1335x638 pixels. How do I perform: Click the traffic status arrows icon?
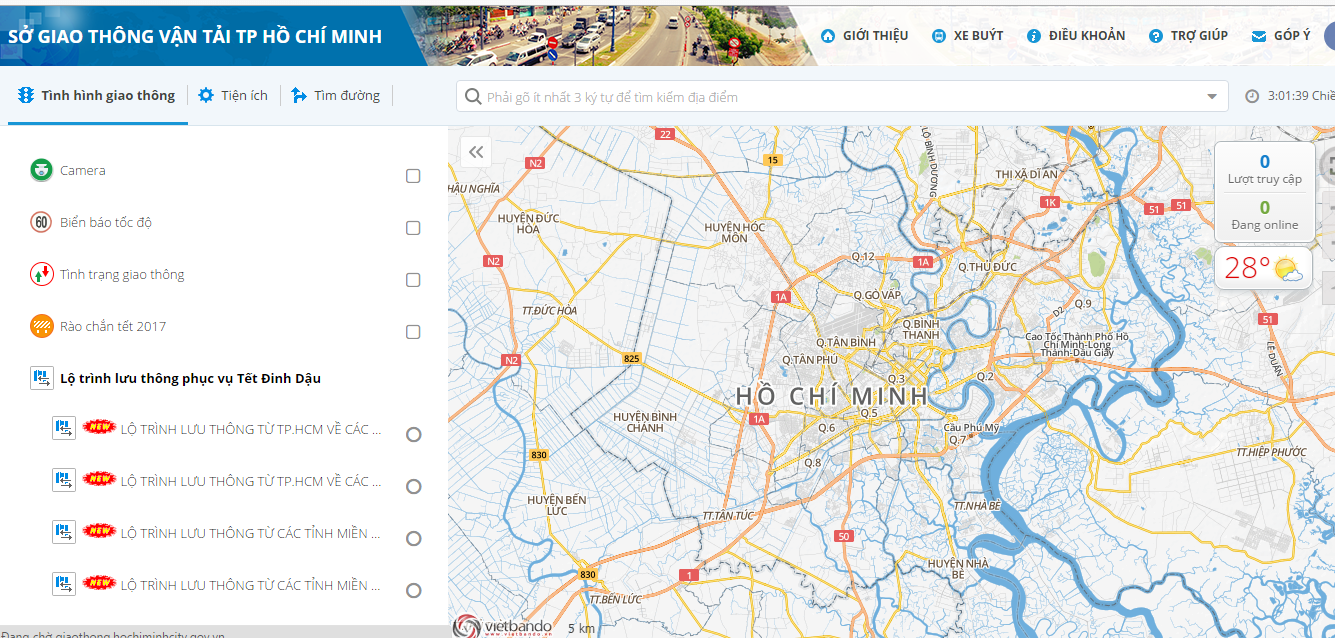coord(41,274)
